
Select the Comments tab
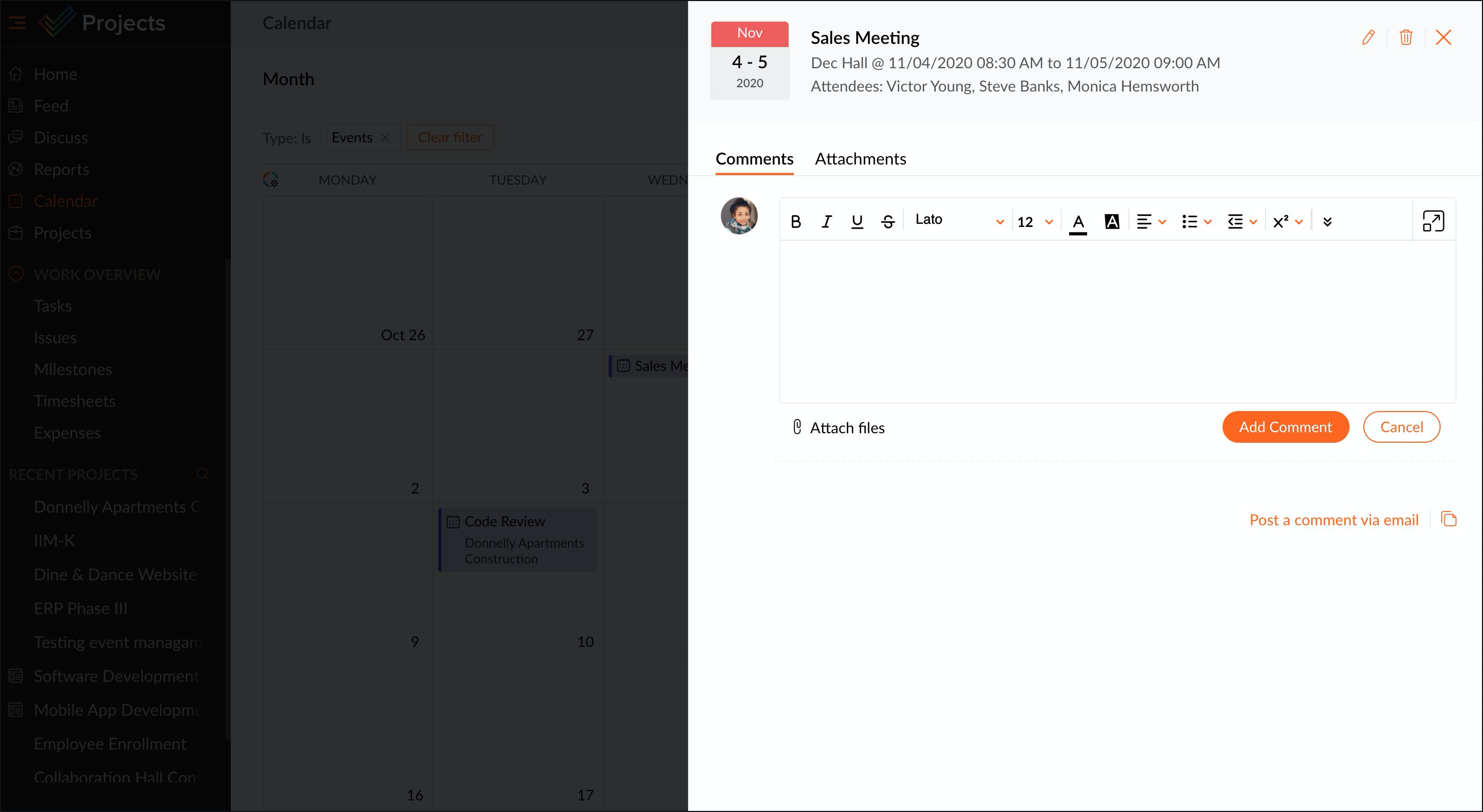[754, 159]
